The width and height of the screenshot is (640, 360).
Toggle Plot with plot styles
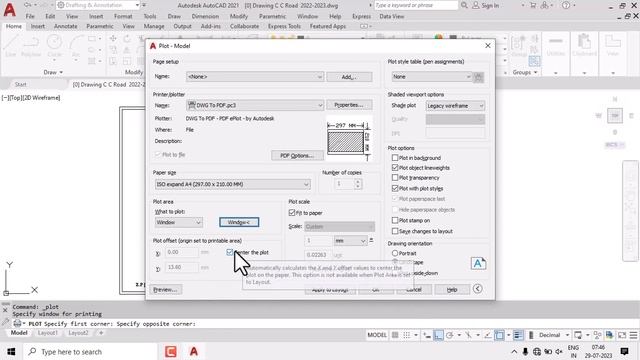pos(395,188)
